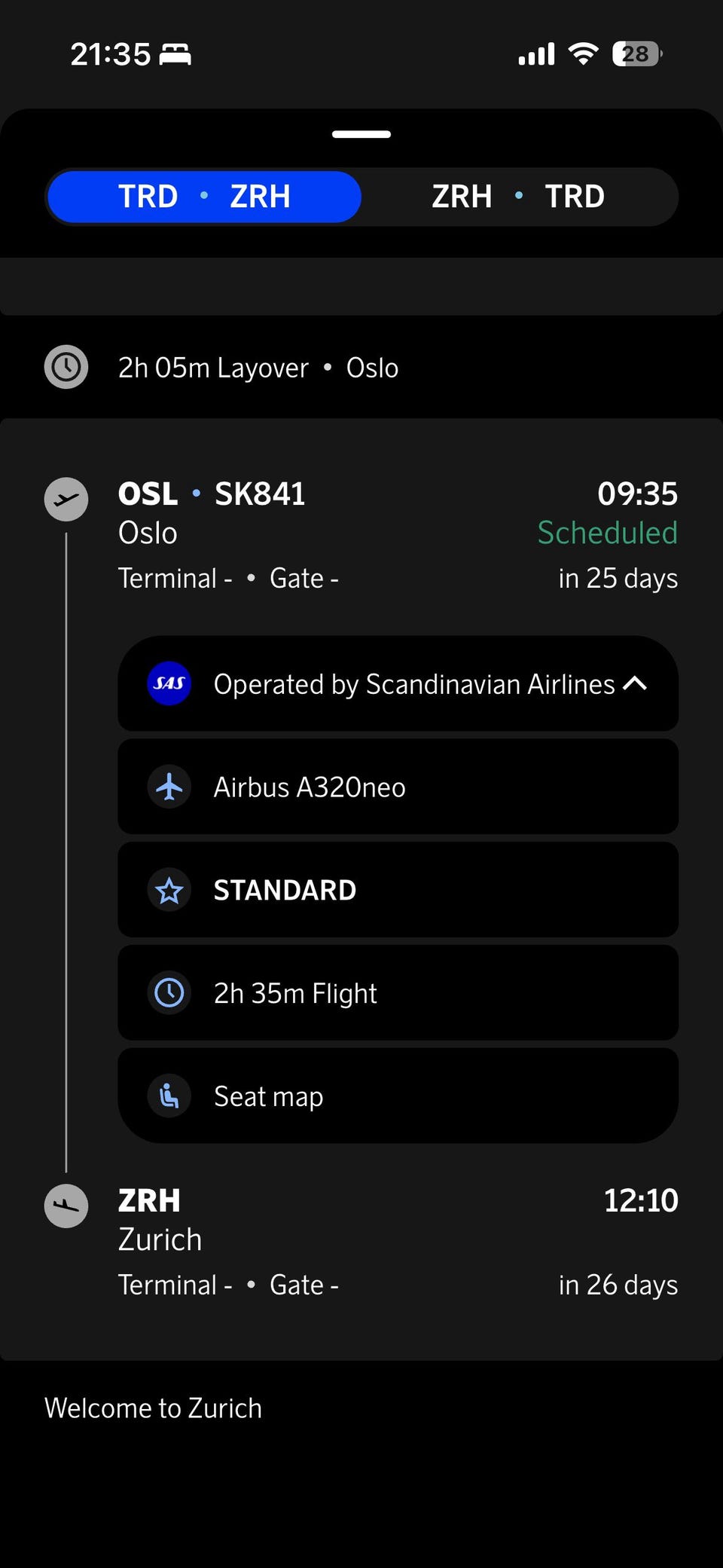Tap the airplane icon beside Airbus A320neo
The width and height of the screenshot is (723, 1568).
pyautogui.click(x=169, y=787)
